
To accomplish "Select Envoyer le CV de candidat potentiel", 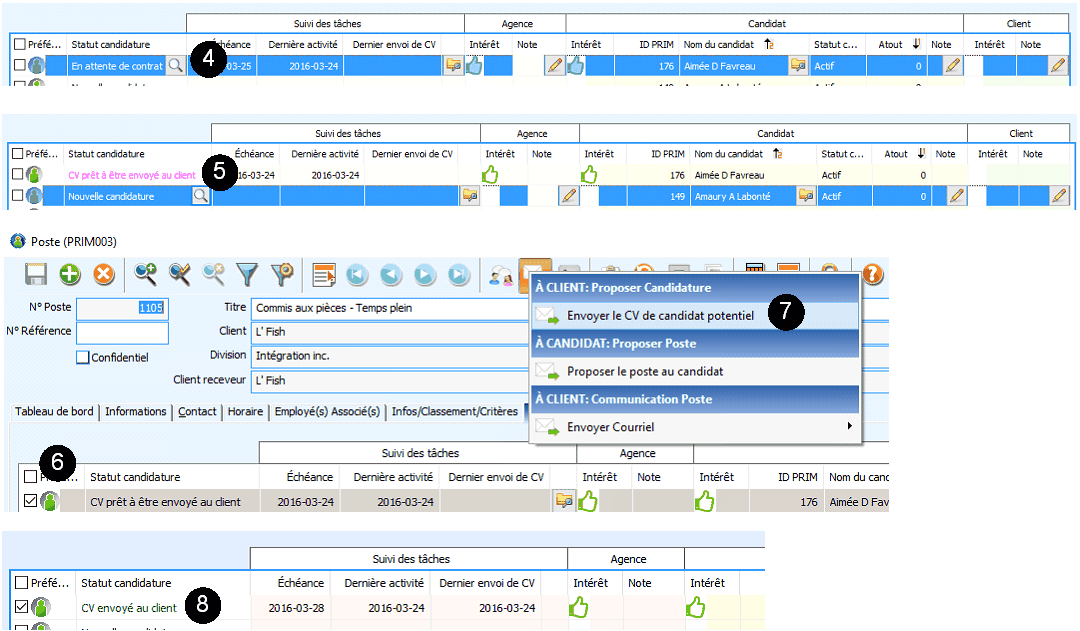I will (x=660, y=314).
